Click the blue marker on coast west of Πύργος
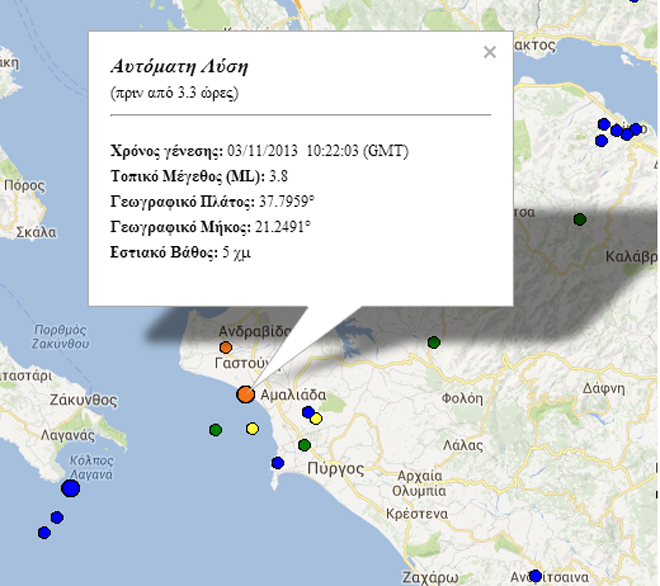The image size is (660, 586). tap(277, 462)
